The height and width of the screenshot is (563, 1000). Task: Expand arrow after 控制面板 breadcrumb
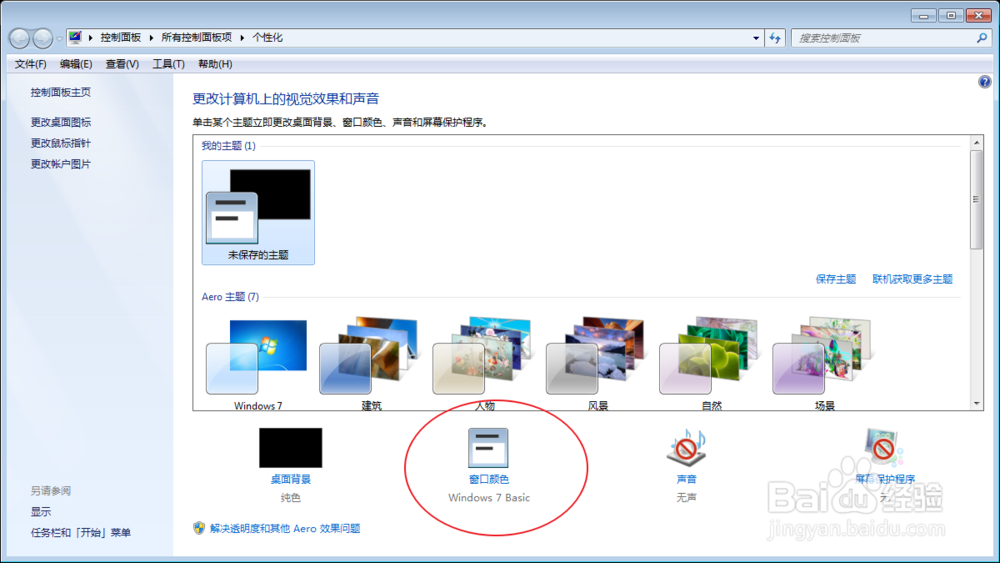[151, 38]
